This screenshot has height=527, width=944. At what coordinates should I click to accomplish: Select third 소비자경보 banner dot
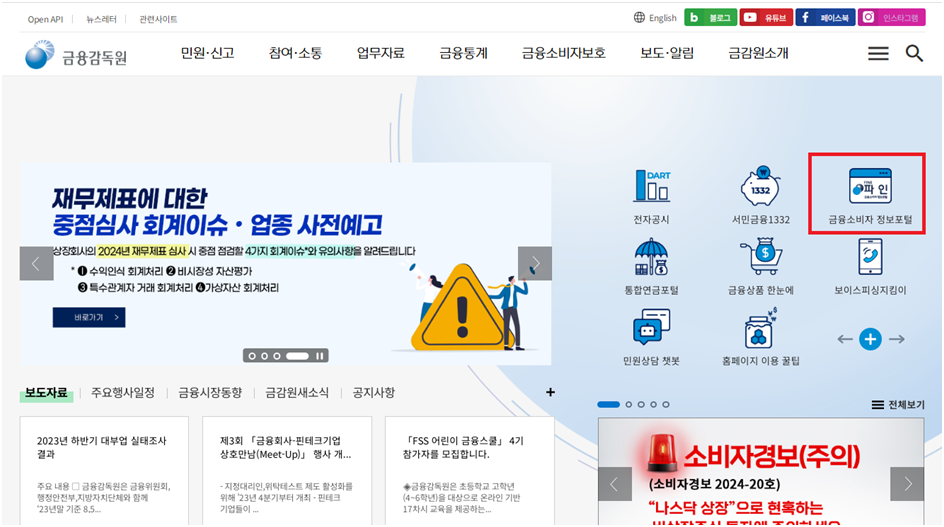[641, 405]
